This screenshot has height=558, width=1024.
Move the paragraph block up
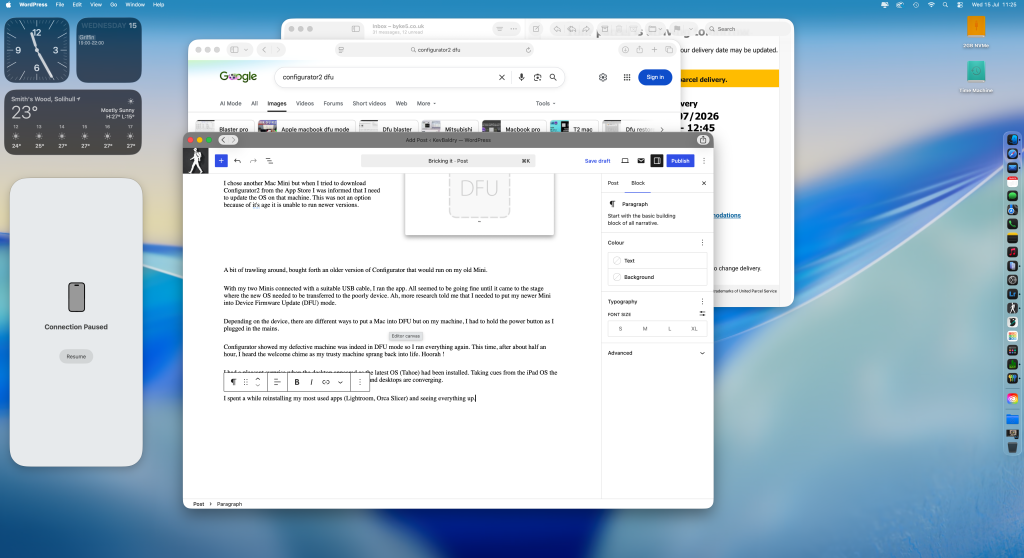pos(258,378)
